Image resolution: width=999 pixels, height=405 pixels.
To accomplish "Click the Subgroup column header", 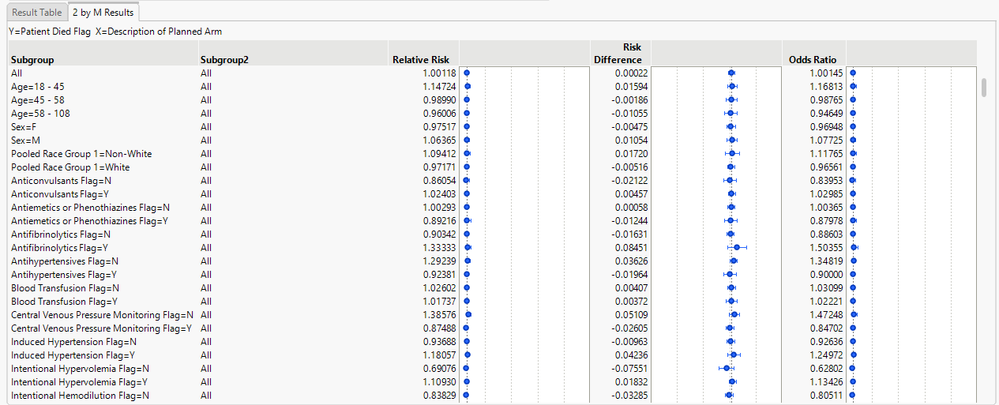I will pyautogui.click(x=31, y=59).
